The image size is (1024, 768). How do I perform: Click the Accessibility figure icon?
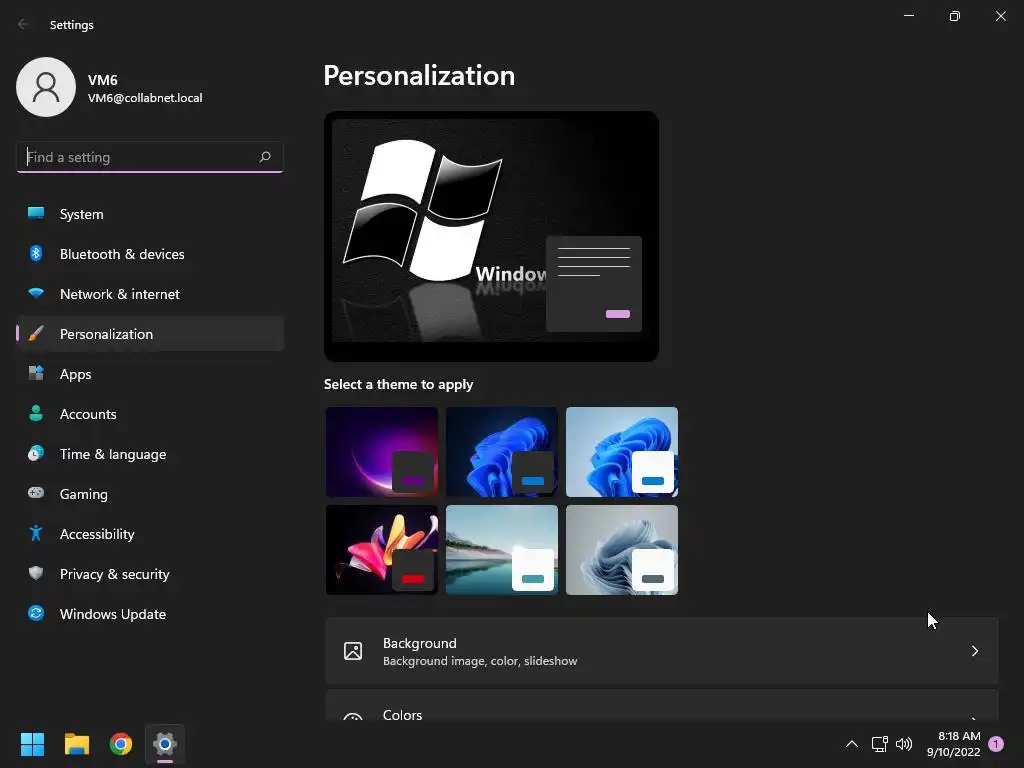(36, 534)
